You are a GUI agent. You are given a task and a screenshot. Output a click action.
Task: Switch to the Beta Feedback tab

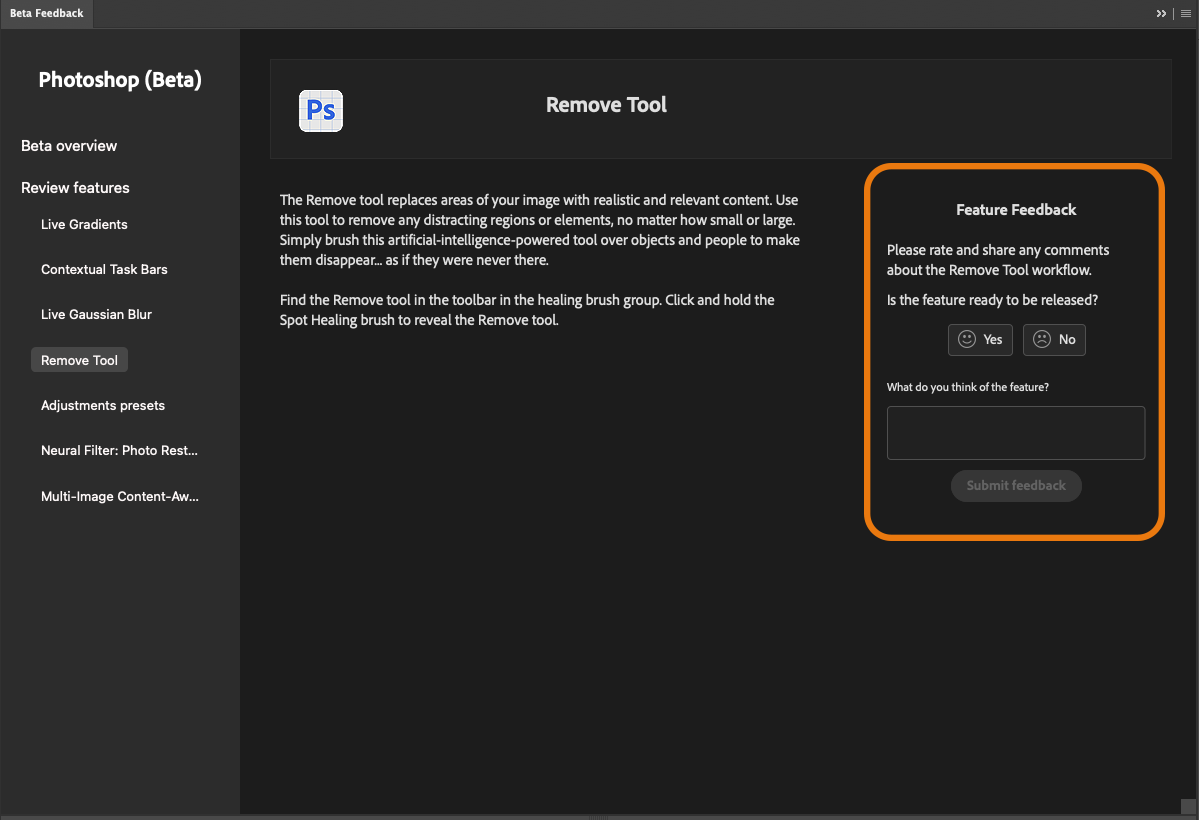pyautogui.click(x=46, y=13)
